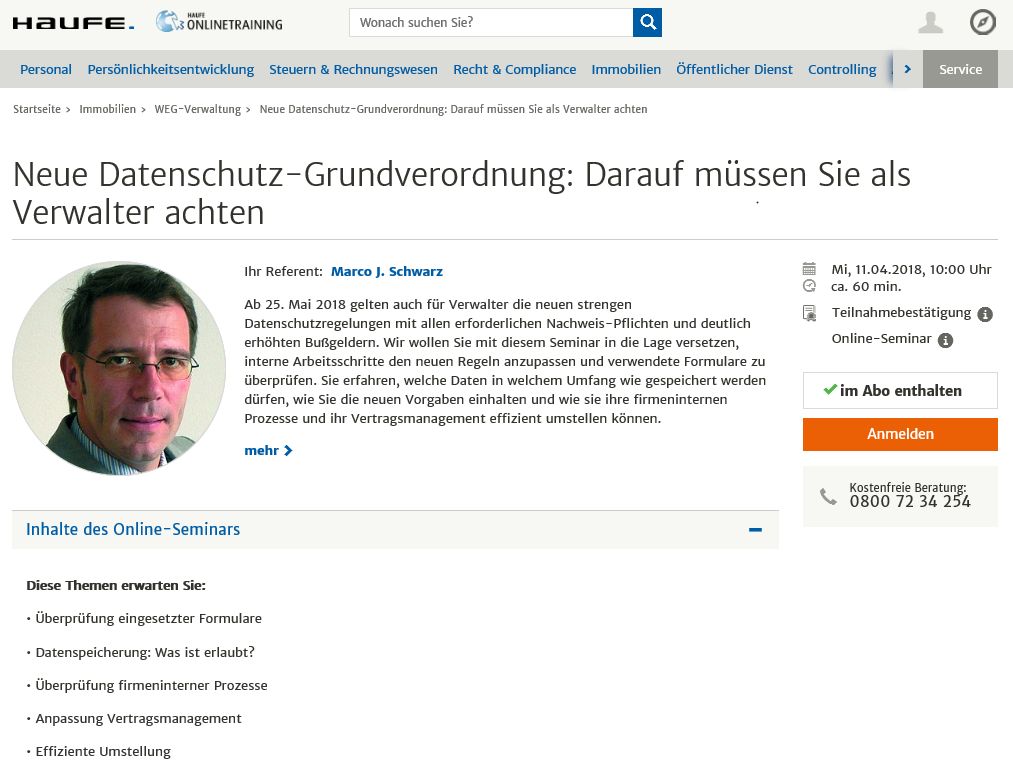Click the Inhalte des Online-Seminars heading
Viewport: 1013px width, 778px height.
click(x=133, y=529)
